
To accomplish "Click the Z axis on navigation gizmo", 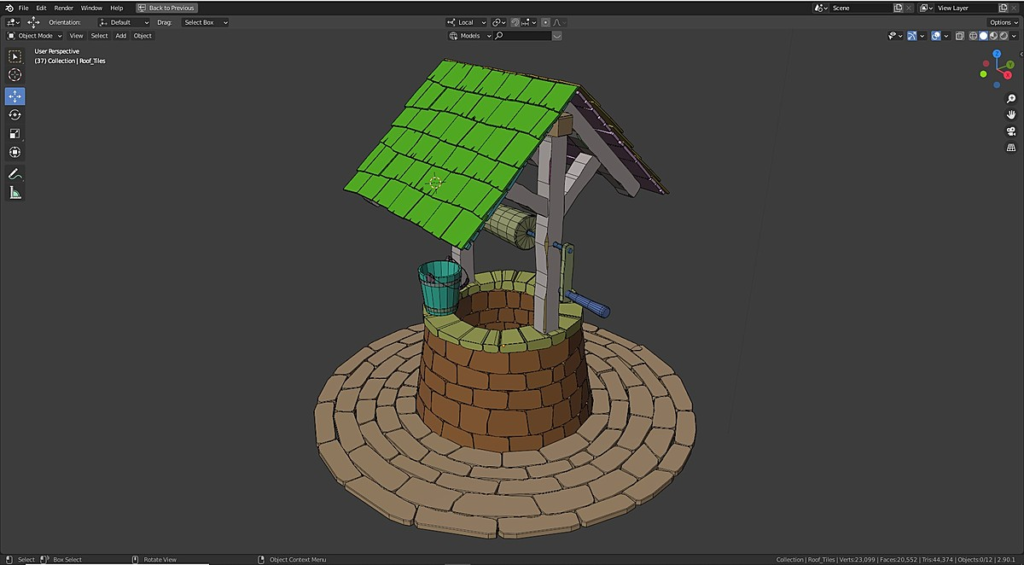I will point(997,54).
